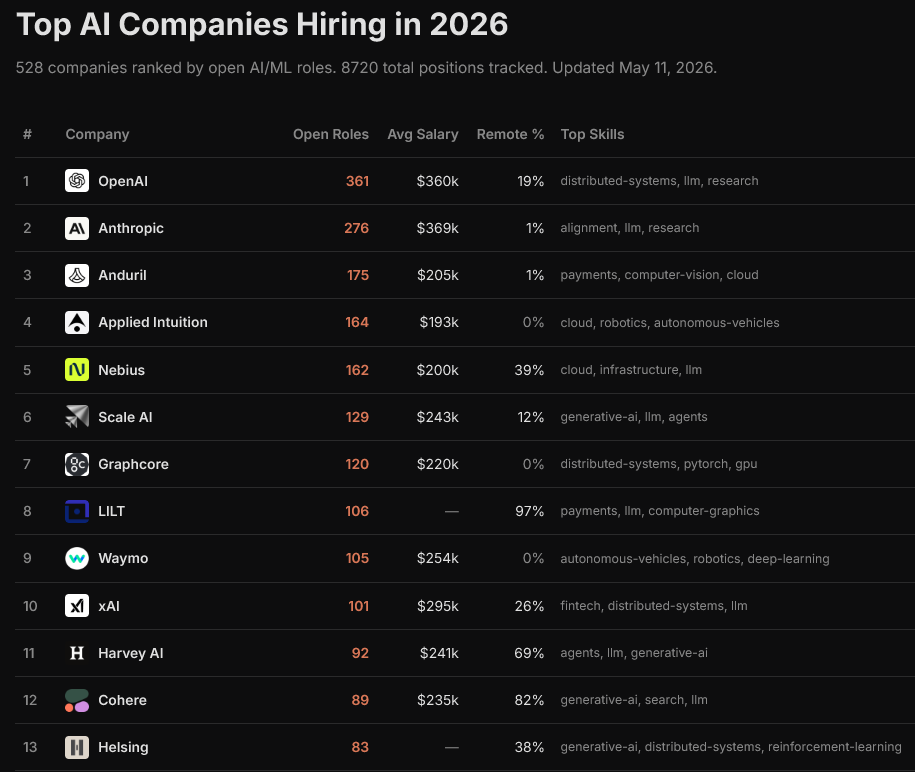Open the Graphcore logo icon
Viewport: 915px width, 772px height.
(76, 464)
